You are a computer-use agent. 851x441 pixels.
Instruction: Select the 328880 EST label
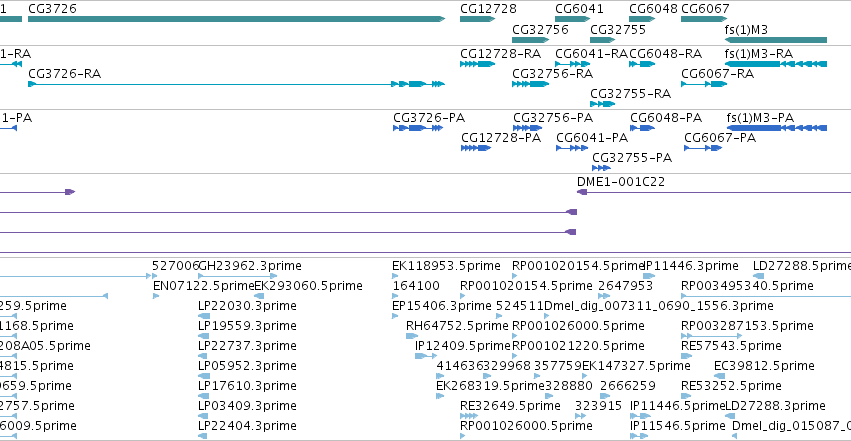pos(569,386)
